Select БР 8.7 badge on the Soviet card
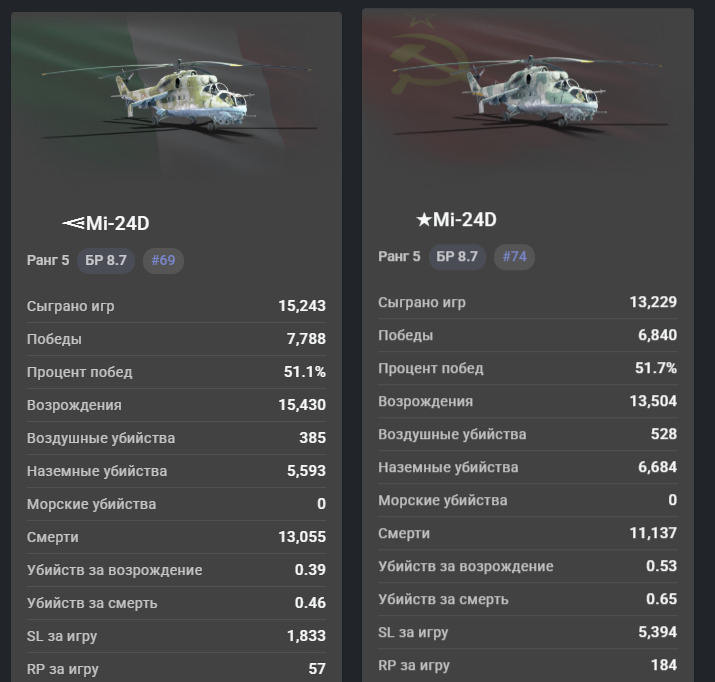This screenshot has width=715, height=682. pos(457,257)
